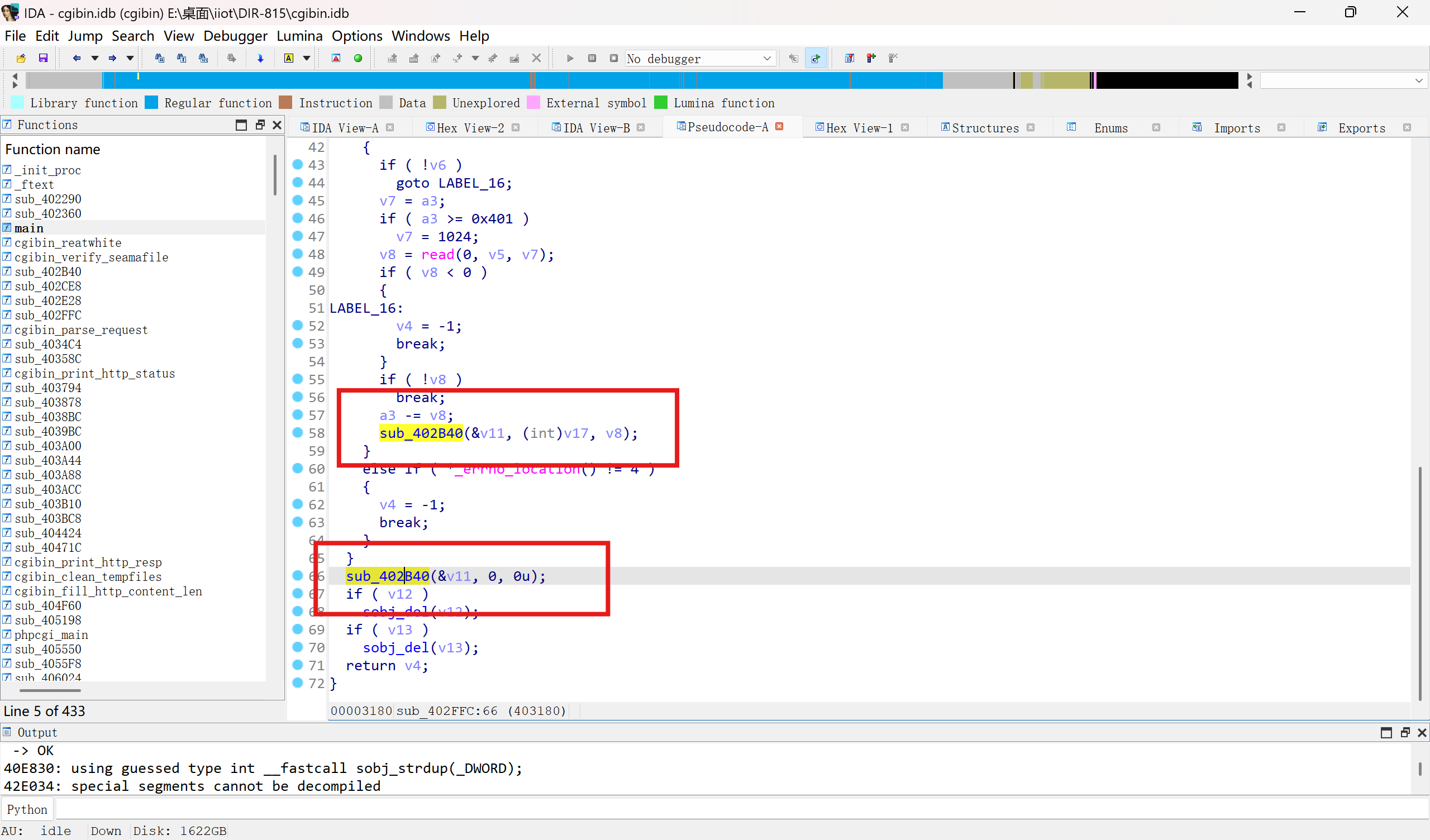Float the Functions panel window
The width and height of the screenshot is (1430, 840).
coord(260,125)
